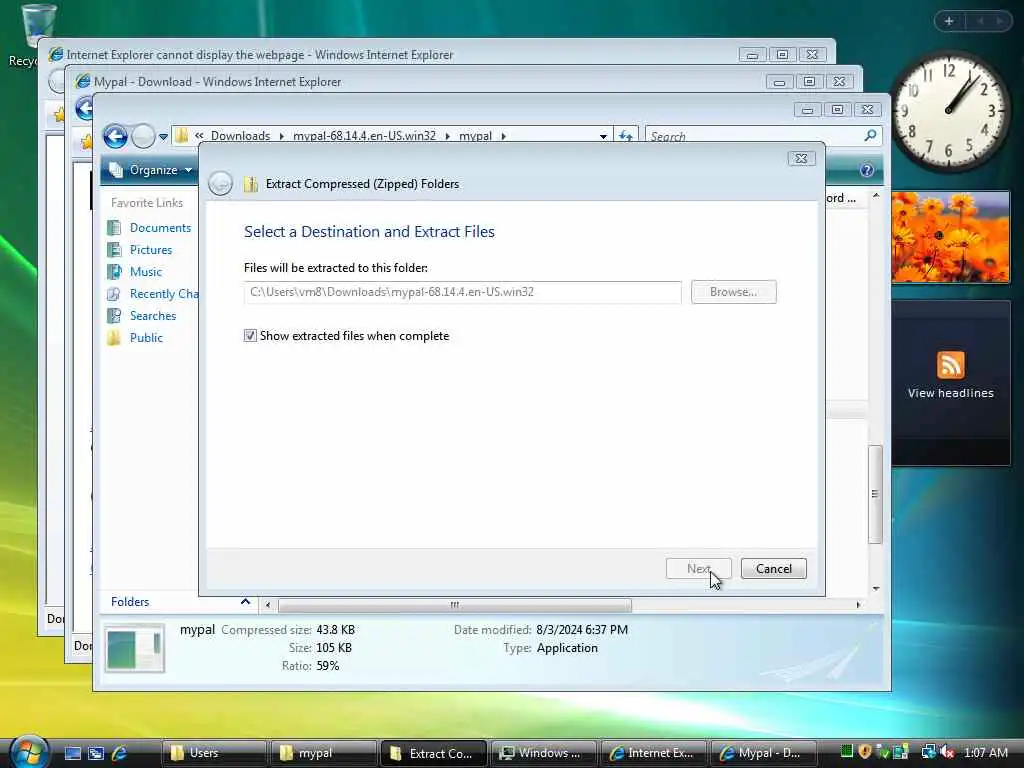Click sidebar add gadgets plus button

pyautogui.click(x=949, y=22)
